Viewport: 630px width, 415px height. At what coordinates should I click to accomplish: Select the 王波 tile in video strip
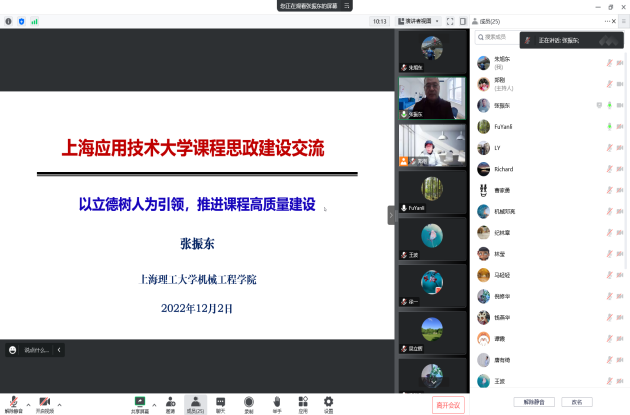coord(432,239)
